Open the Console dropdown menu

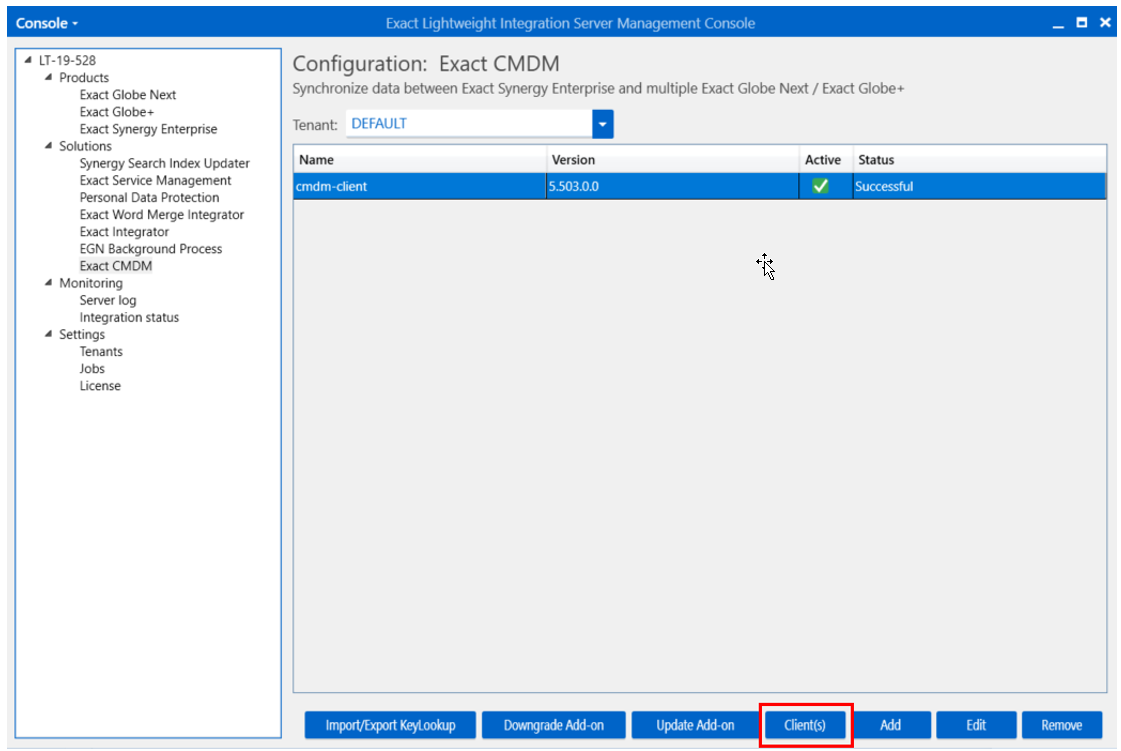47,23
